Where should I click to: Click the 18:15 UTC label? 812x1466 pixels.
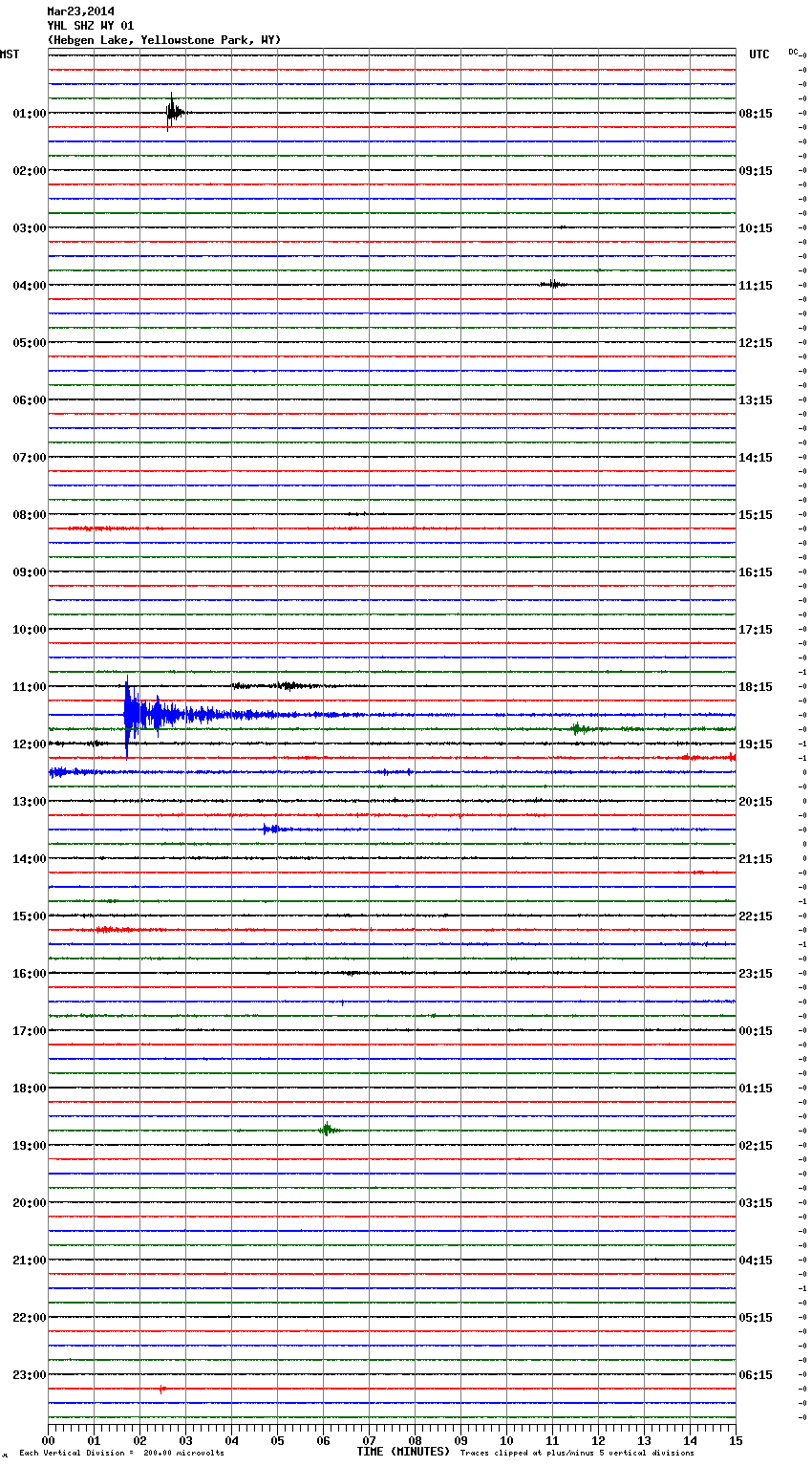coord(756,687)
